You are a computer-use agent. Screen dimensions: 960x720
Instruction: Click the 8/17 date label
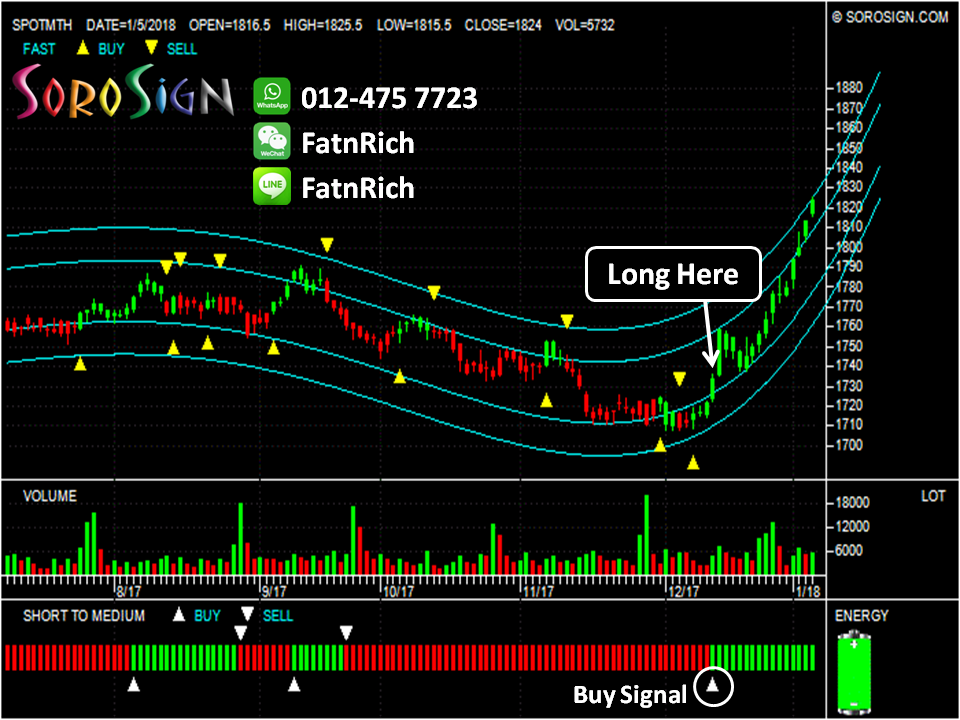coord(129,591)
